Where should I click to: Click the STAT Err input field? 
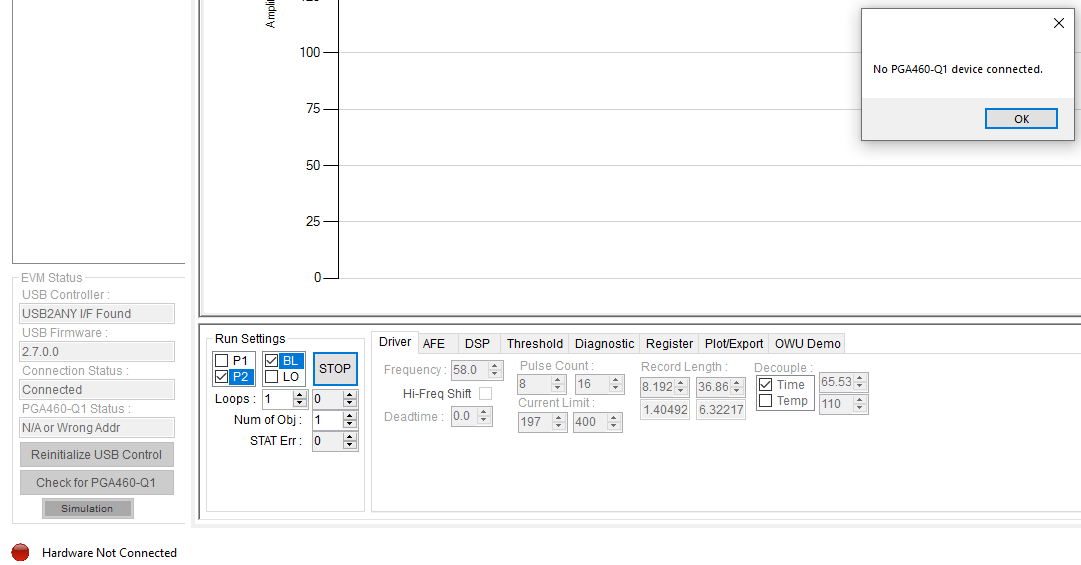[x=327, y=441]
